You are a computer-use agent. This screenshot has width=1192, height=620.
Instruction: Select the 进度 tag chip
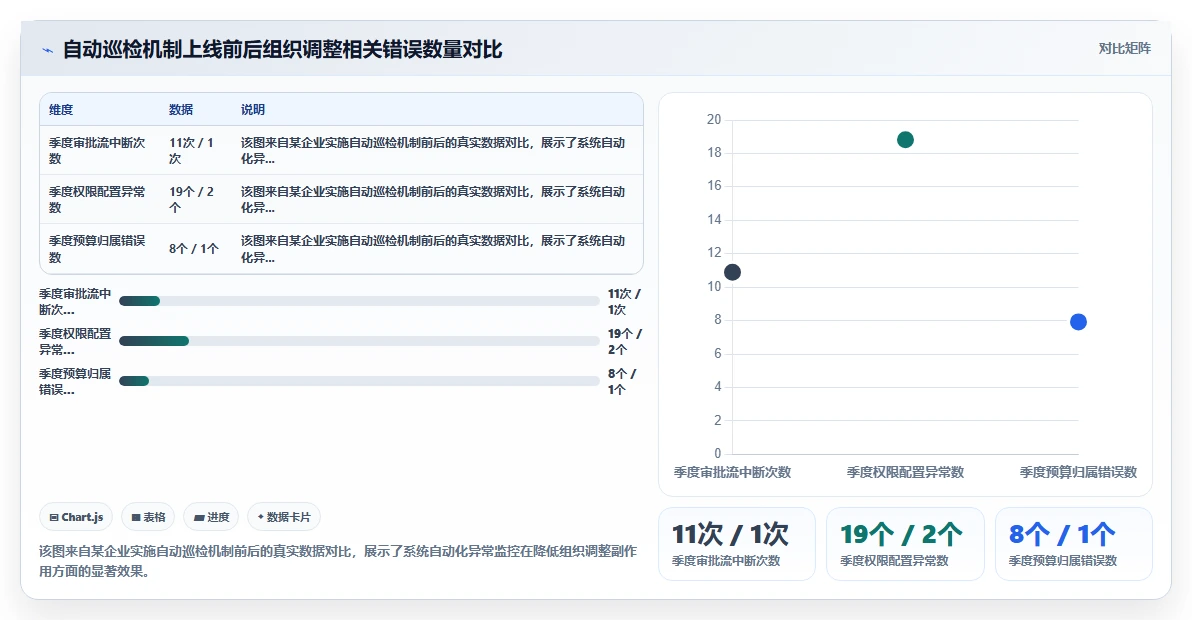(x=211, y=517)
